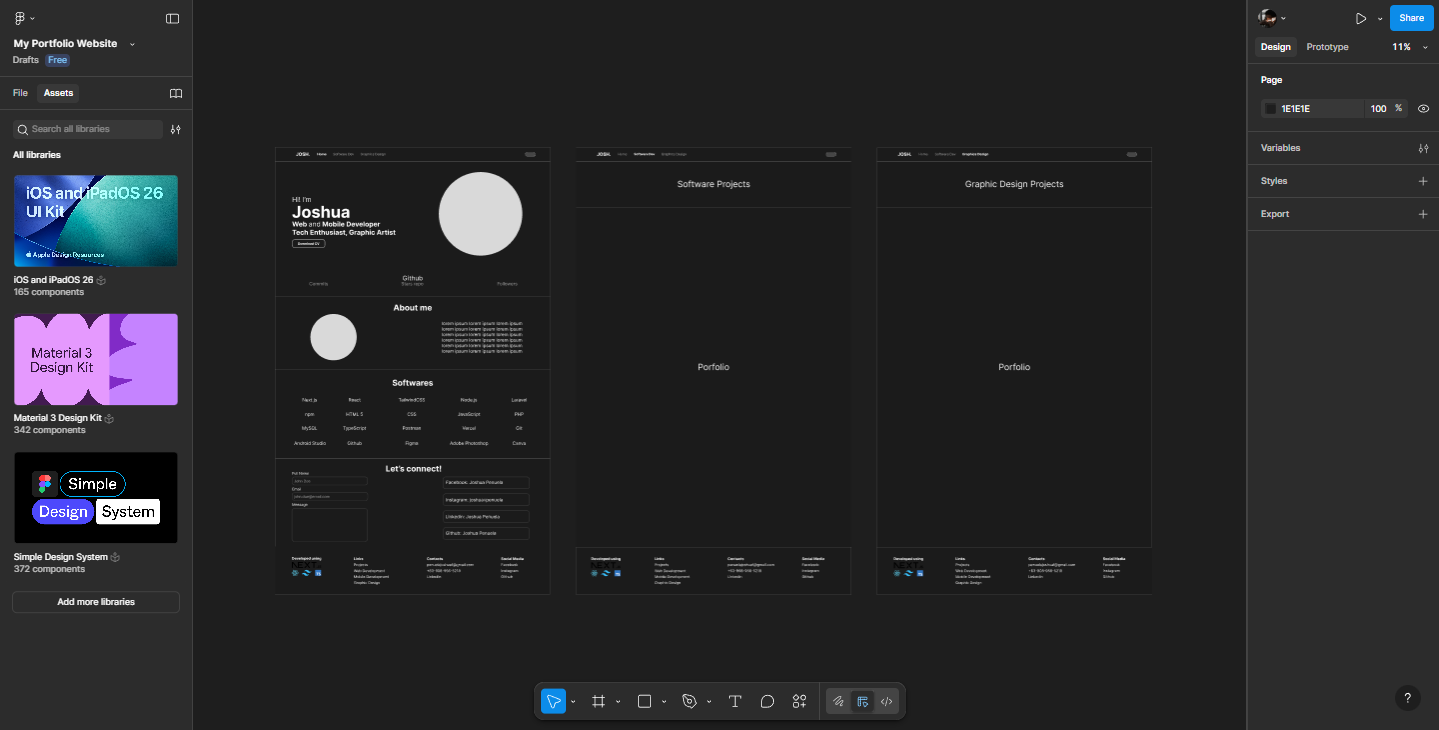The image size is (1439, 730).
Task: Switch to Draw mode toggle
Action: tap(839, 701)
